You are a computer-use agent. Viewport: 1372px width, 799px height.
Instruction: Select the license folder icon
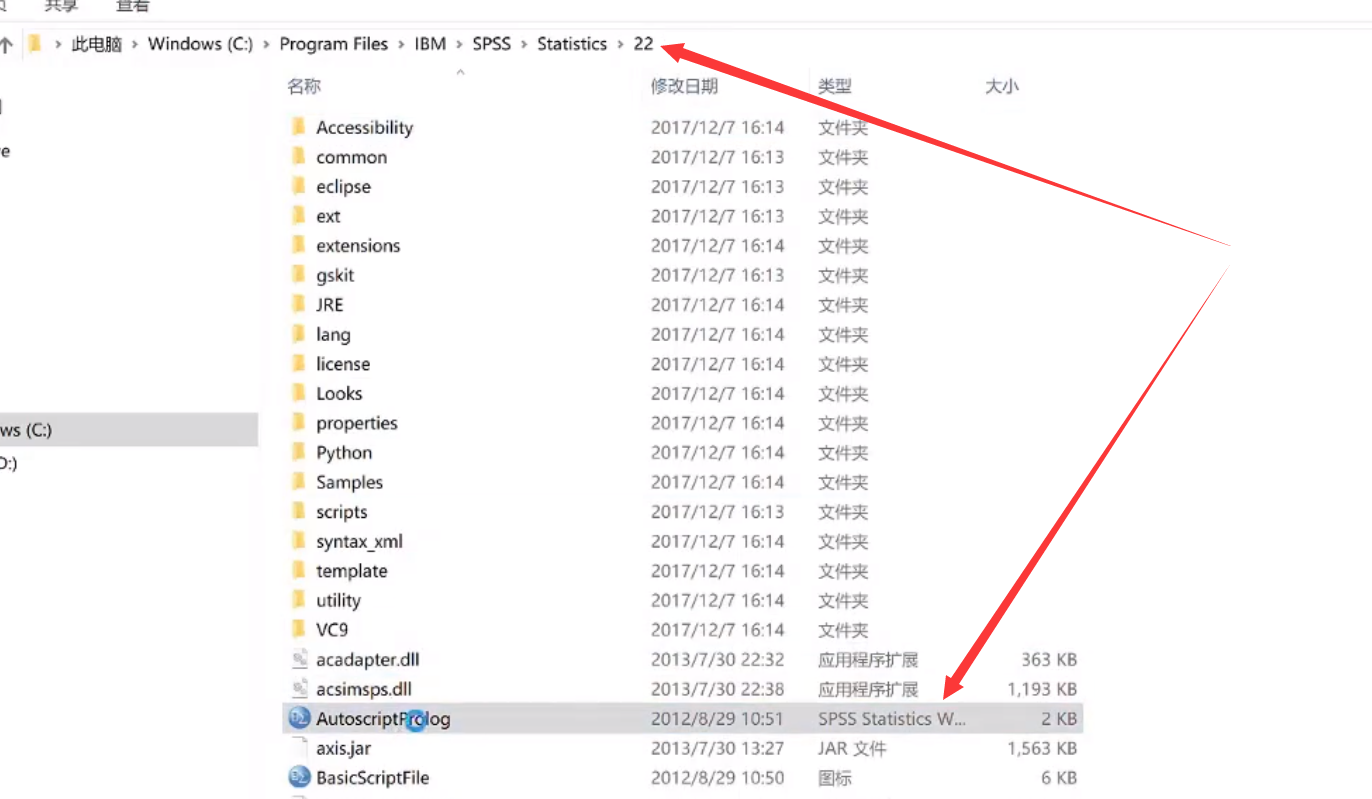[x=298, y=363]
